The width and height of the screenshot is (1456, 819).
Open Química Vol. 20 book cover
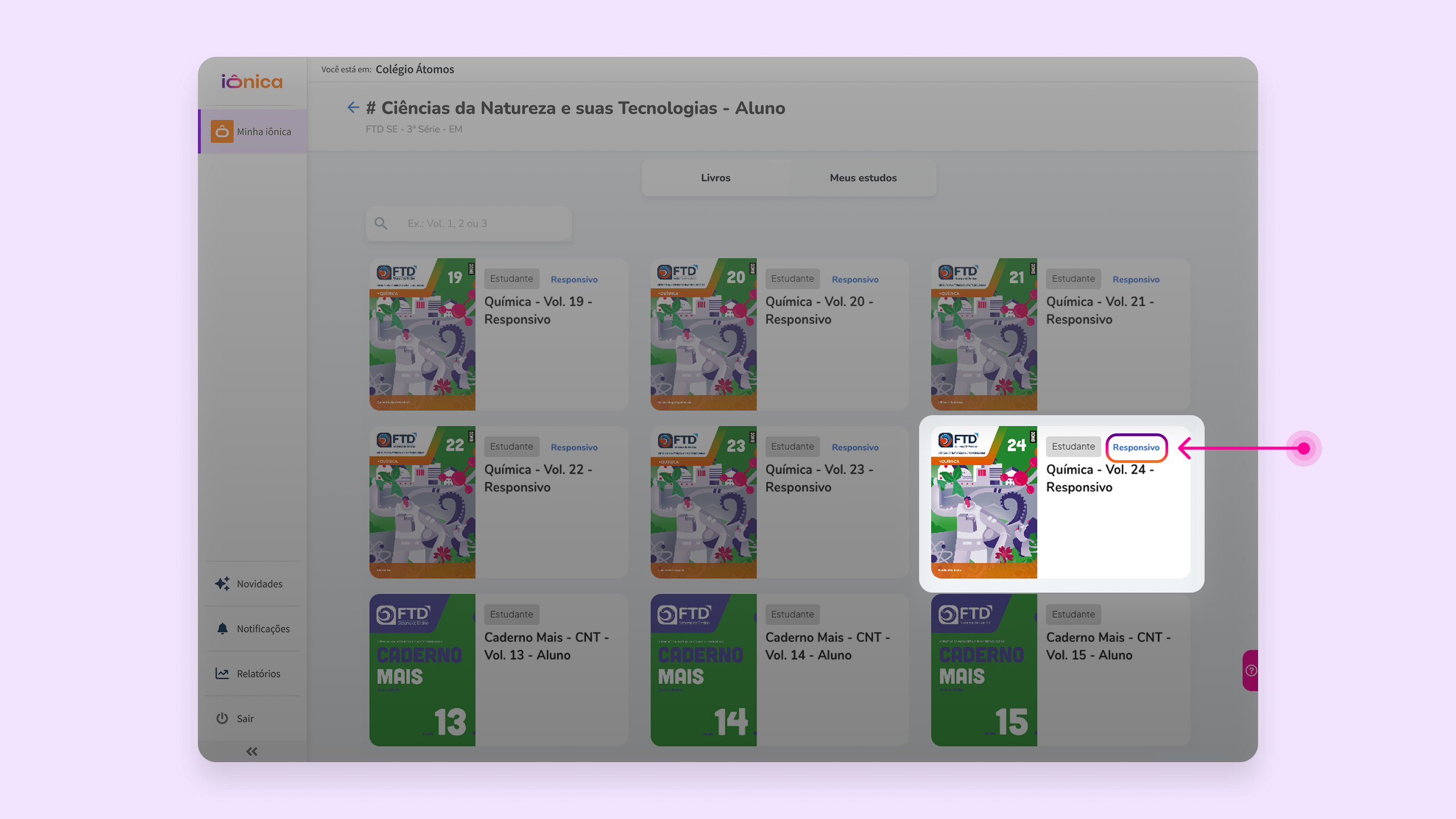coord(704,334)
